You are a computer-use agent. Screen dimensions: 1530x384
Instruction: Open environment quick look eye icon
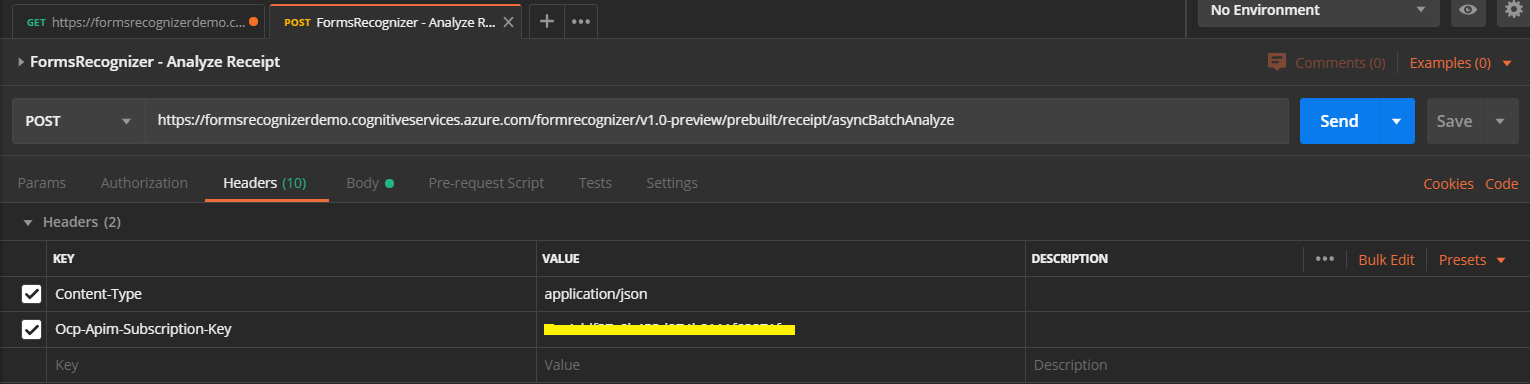pyautogui.click(x=1468, y=10)
